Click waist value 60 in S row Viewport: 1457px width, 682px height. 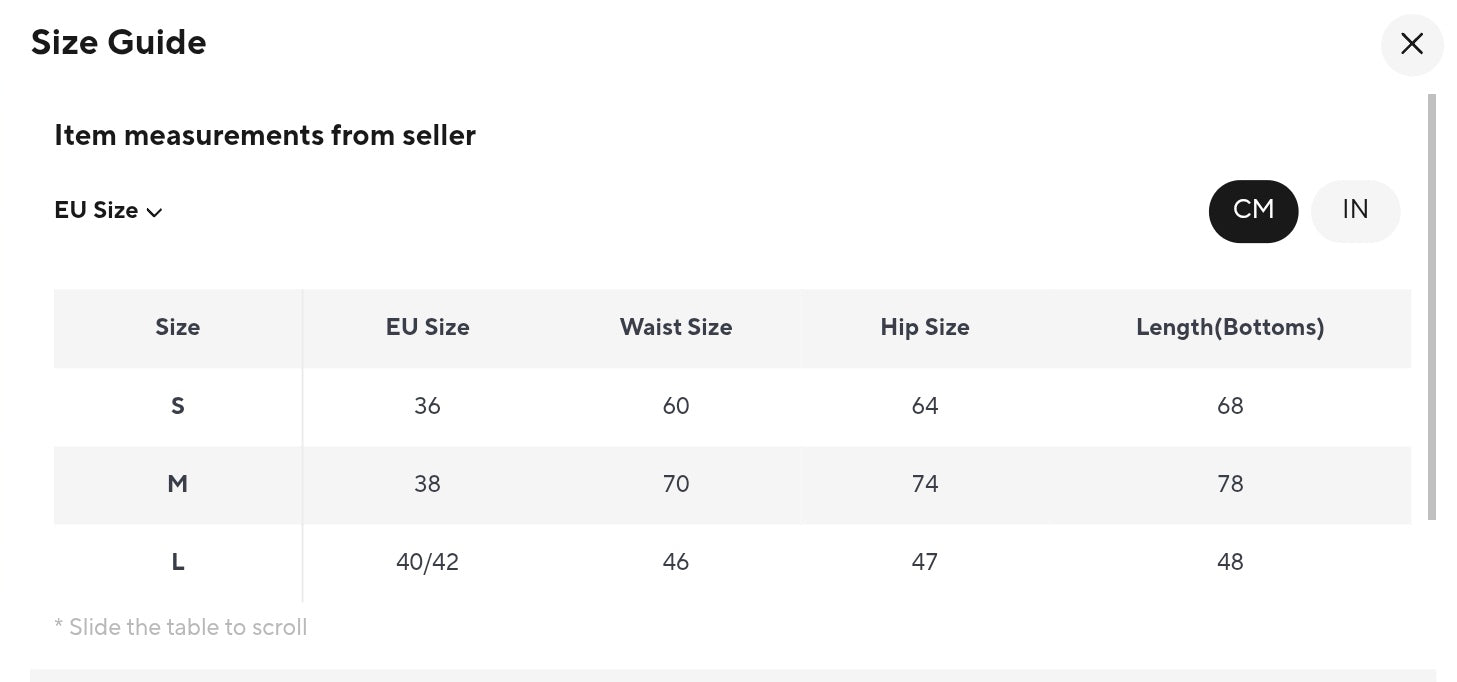tap(676, 406)
